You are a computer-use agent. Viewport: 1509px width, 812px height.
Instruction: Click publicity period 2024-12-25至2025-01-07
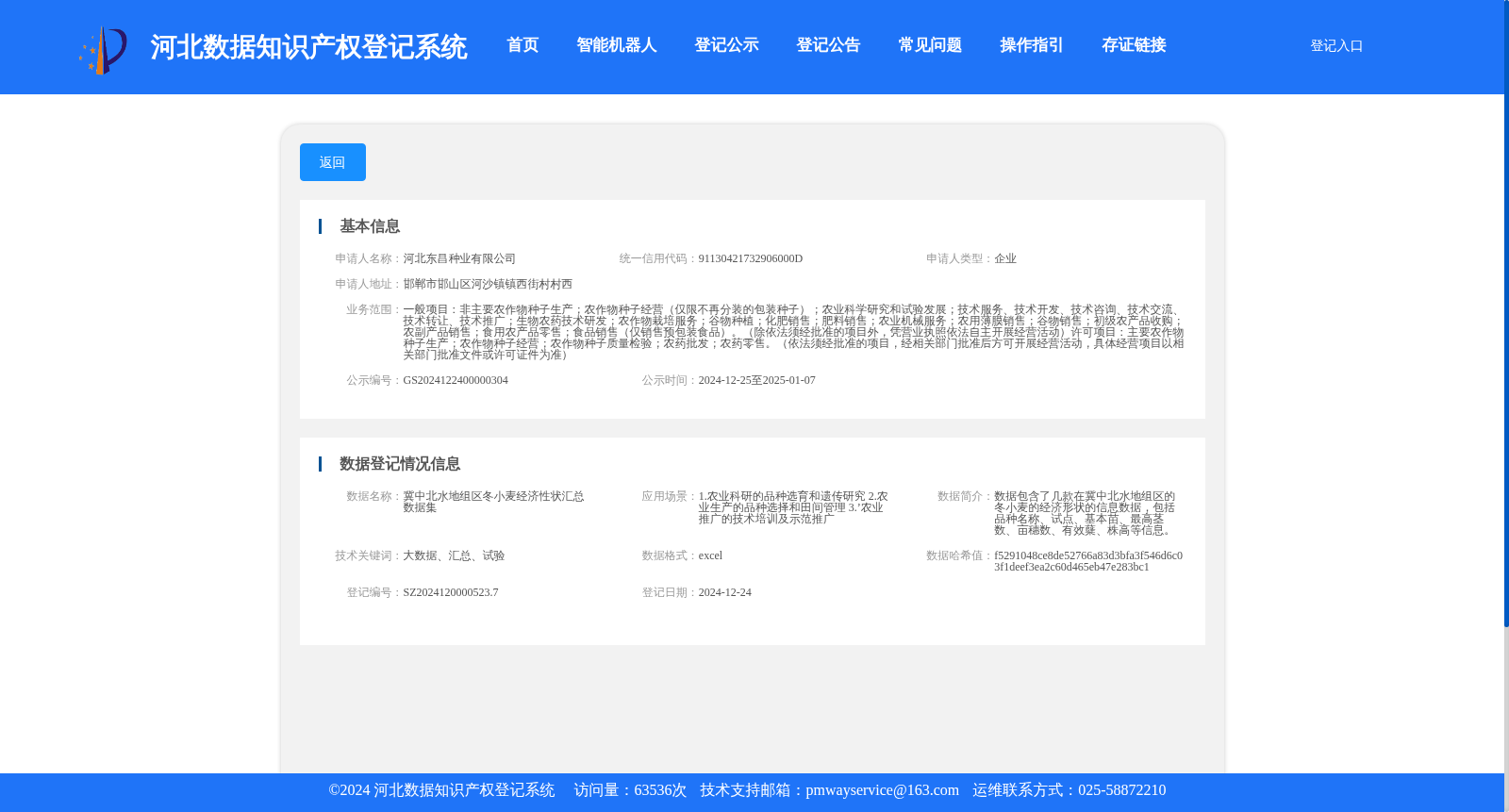[757, 380]
